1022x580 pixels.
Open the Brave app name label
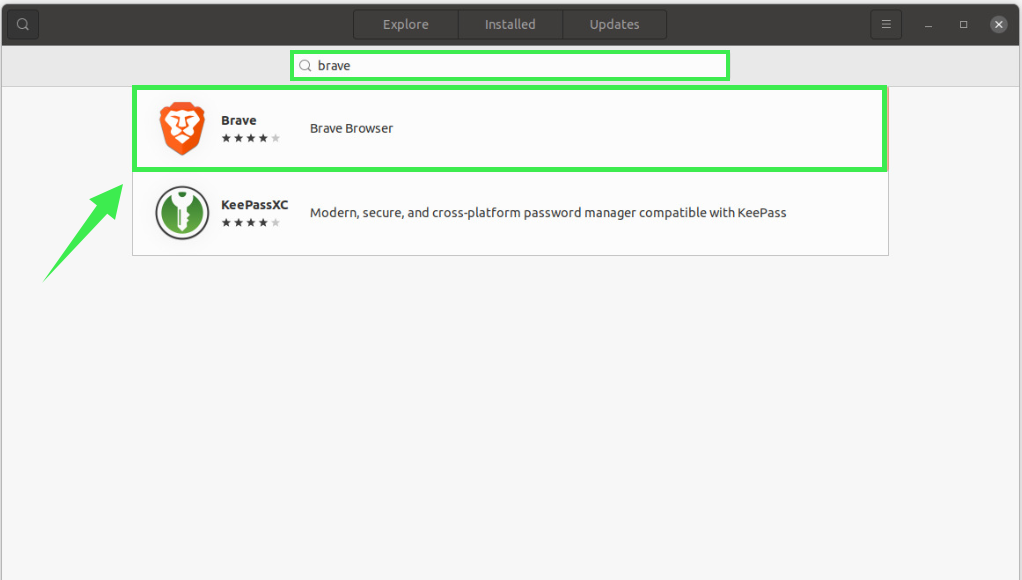(239, 121)
